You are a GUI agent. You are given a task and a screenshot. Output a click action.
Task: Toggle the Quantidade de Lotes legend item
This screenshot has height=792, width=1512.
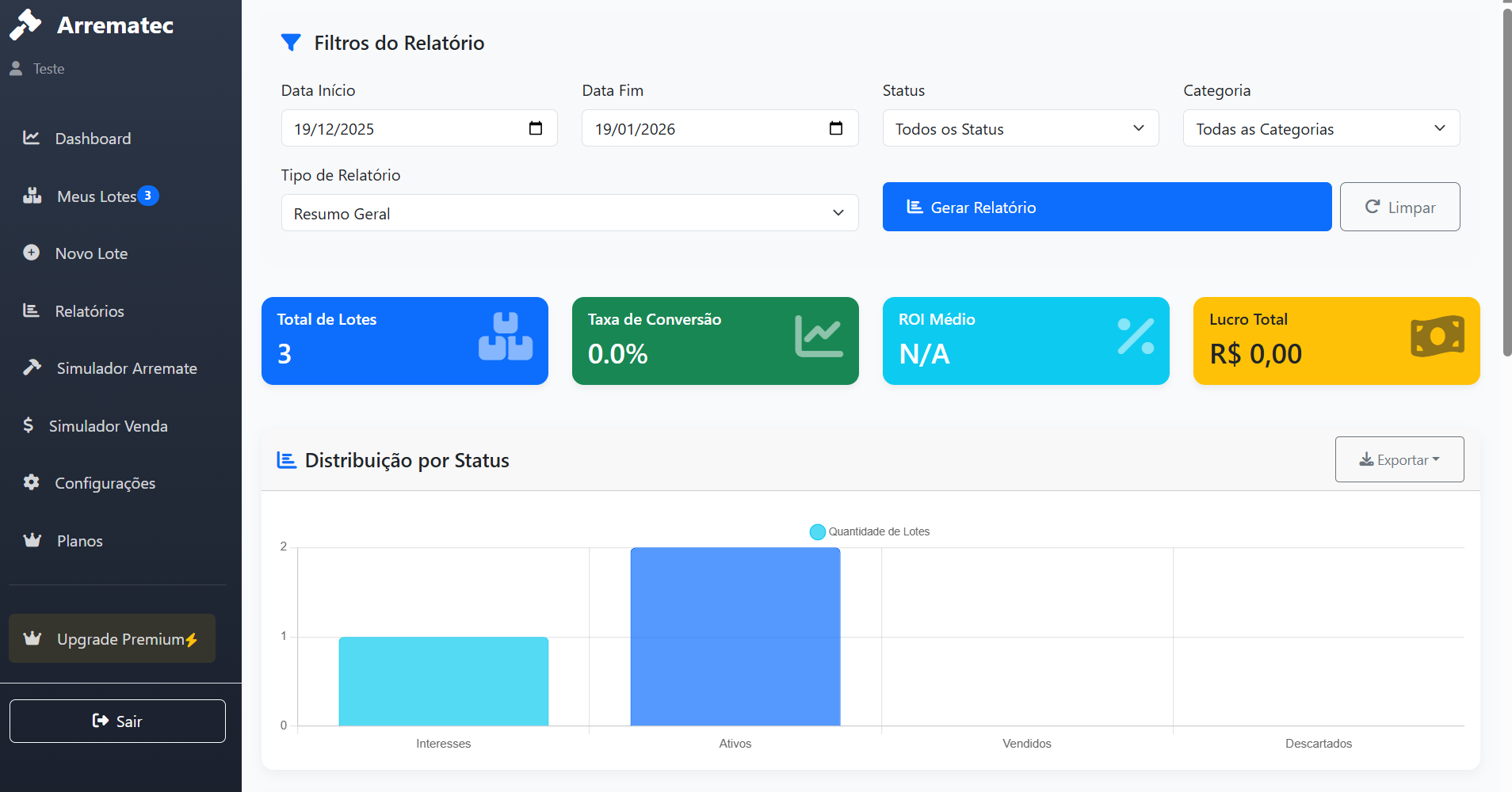coord(869,531)
